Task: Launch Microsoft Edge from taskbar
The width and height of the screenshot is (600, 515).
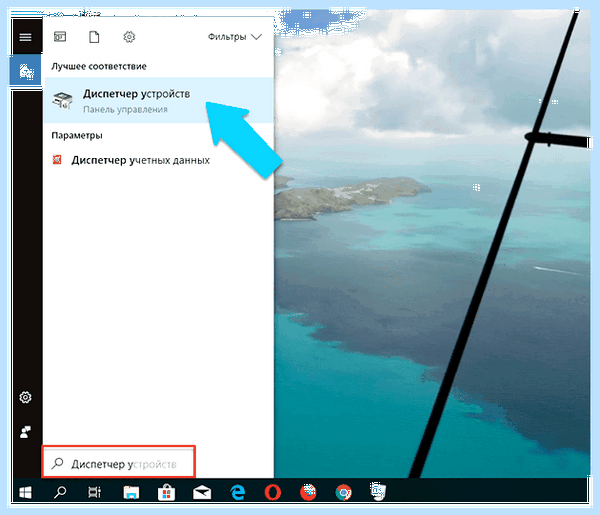Action: (x=238, y=492)
